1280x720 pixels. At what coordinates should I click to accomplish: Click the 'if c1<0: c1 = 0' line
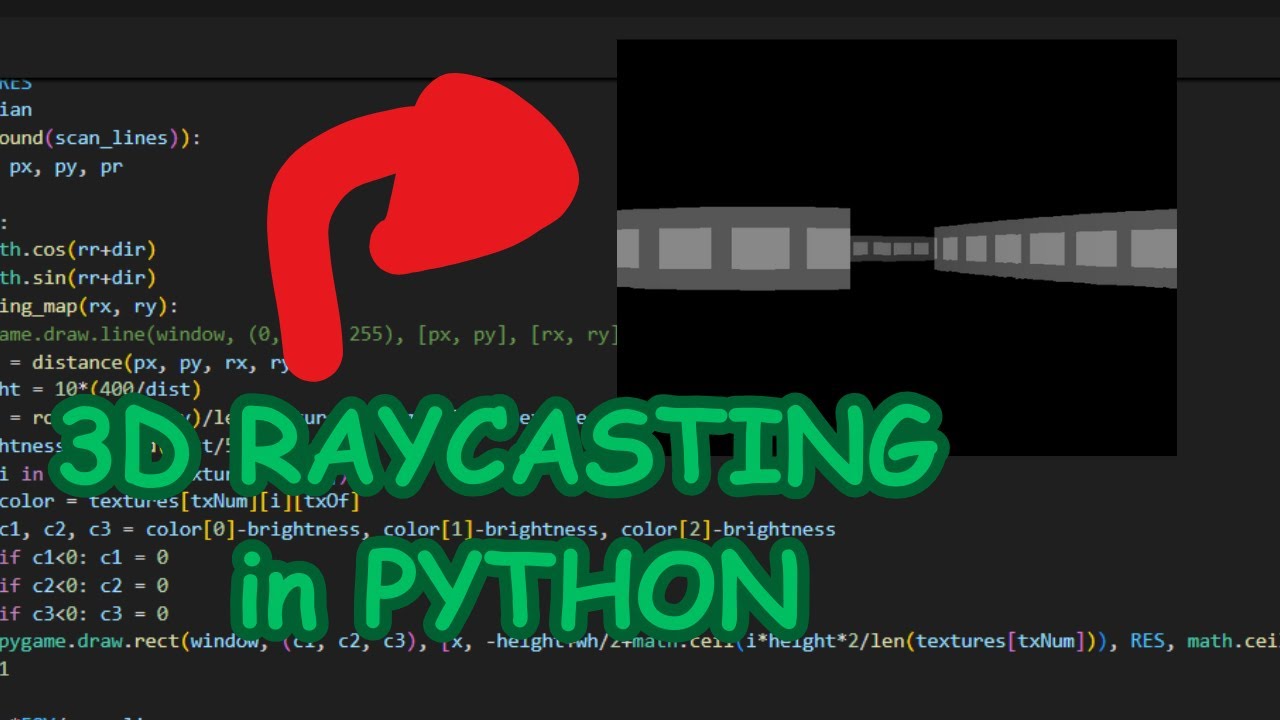[x=84, y=557]
